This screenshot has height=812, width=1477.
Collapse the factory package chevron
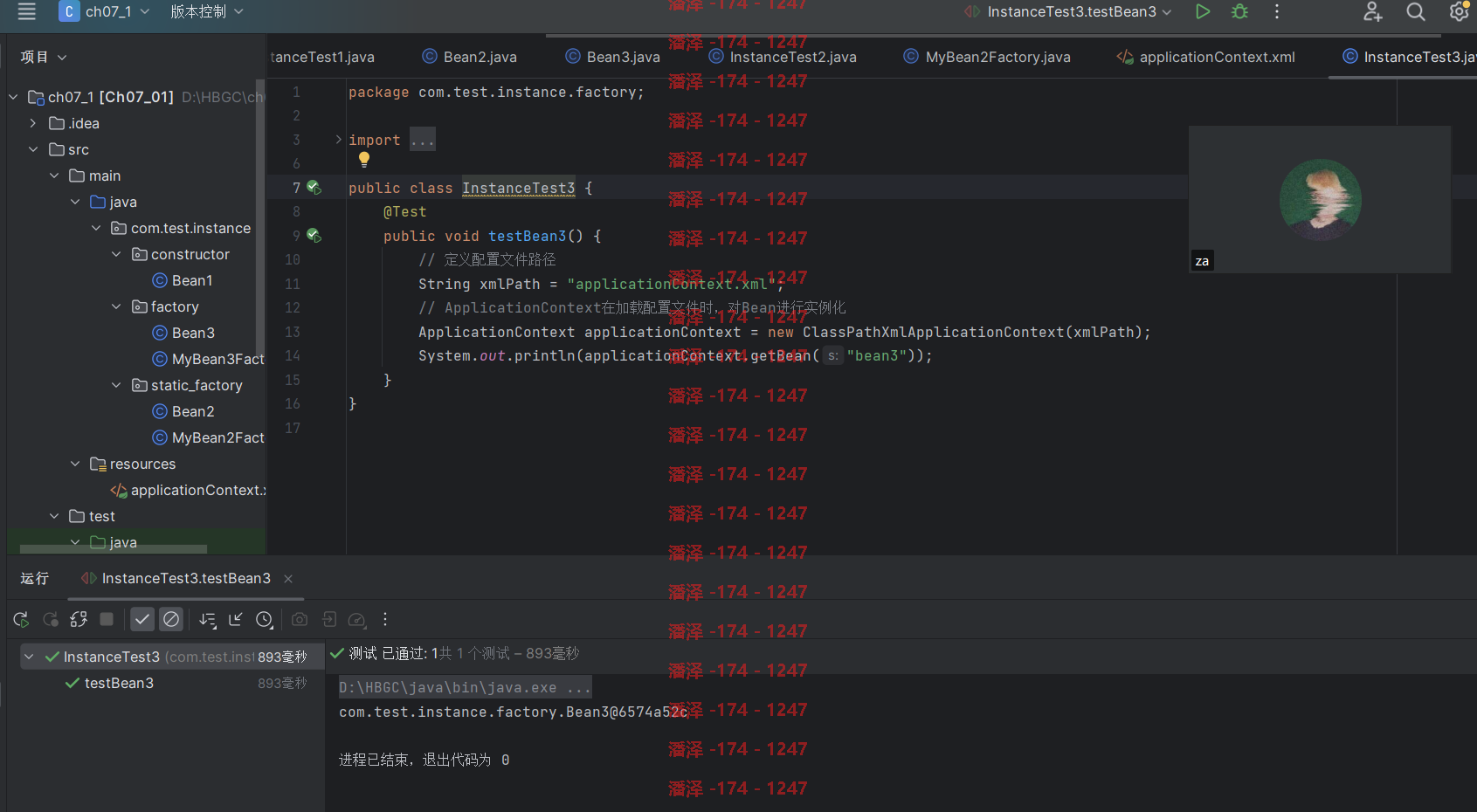pos(116,306)
